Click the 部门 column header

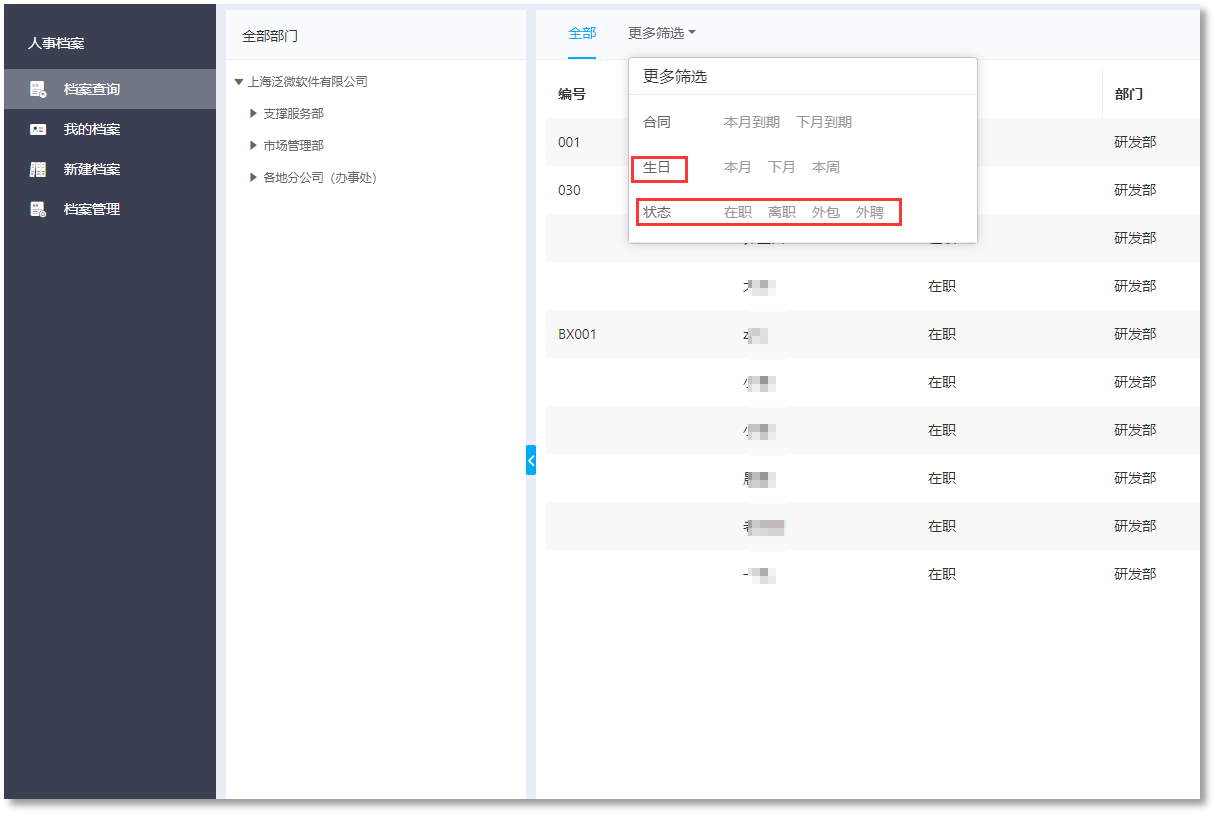[x=1129, y=94]
